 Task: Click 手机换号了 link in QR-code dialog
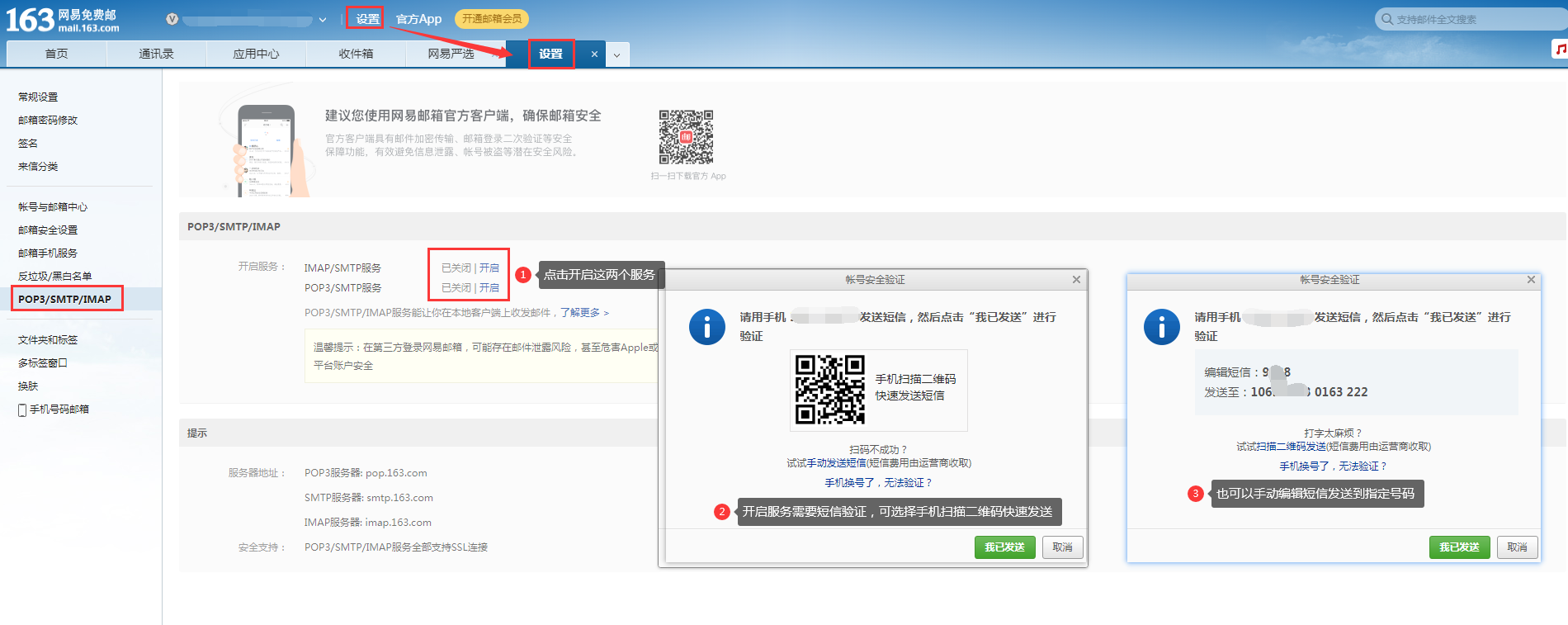pos(878,483)
